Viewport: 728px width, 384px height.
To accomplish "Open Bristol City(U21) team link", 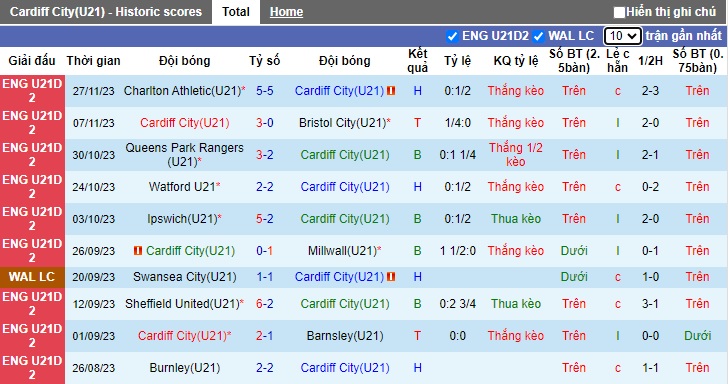I will pos(343,123).
